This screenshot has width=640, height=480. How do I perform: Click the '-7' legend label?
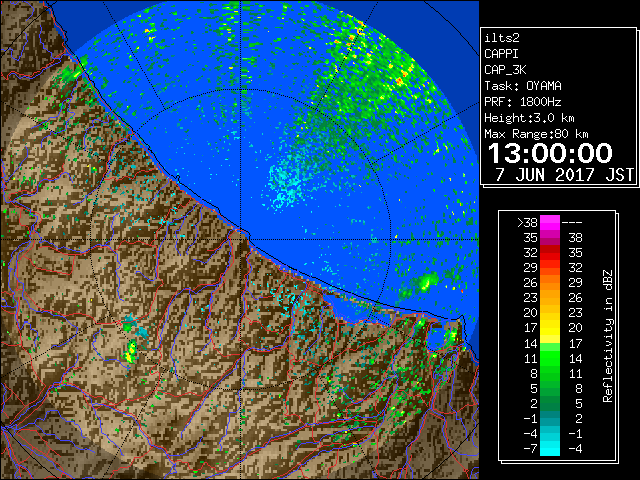[530, 449]
